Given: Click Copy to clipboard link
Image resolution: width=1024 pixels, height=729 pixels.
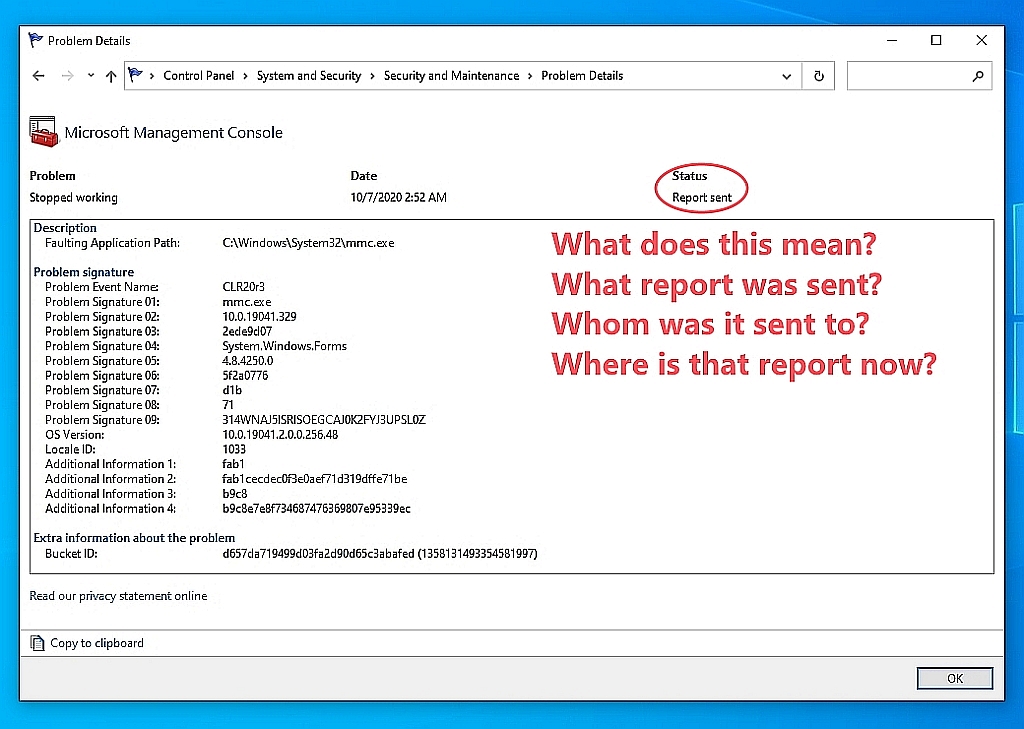Looking at the screenshot, I should [97, 643].
